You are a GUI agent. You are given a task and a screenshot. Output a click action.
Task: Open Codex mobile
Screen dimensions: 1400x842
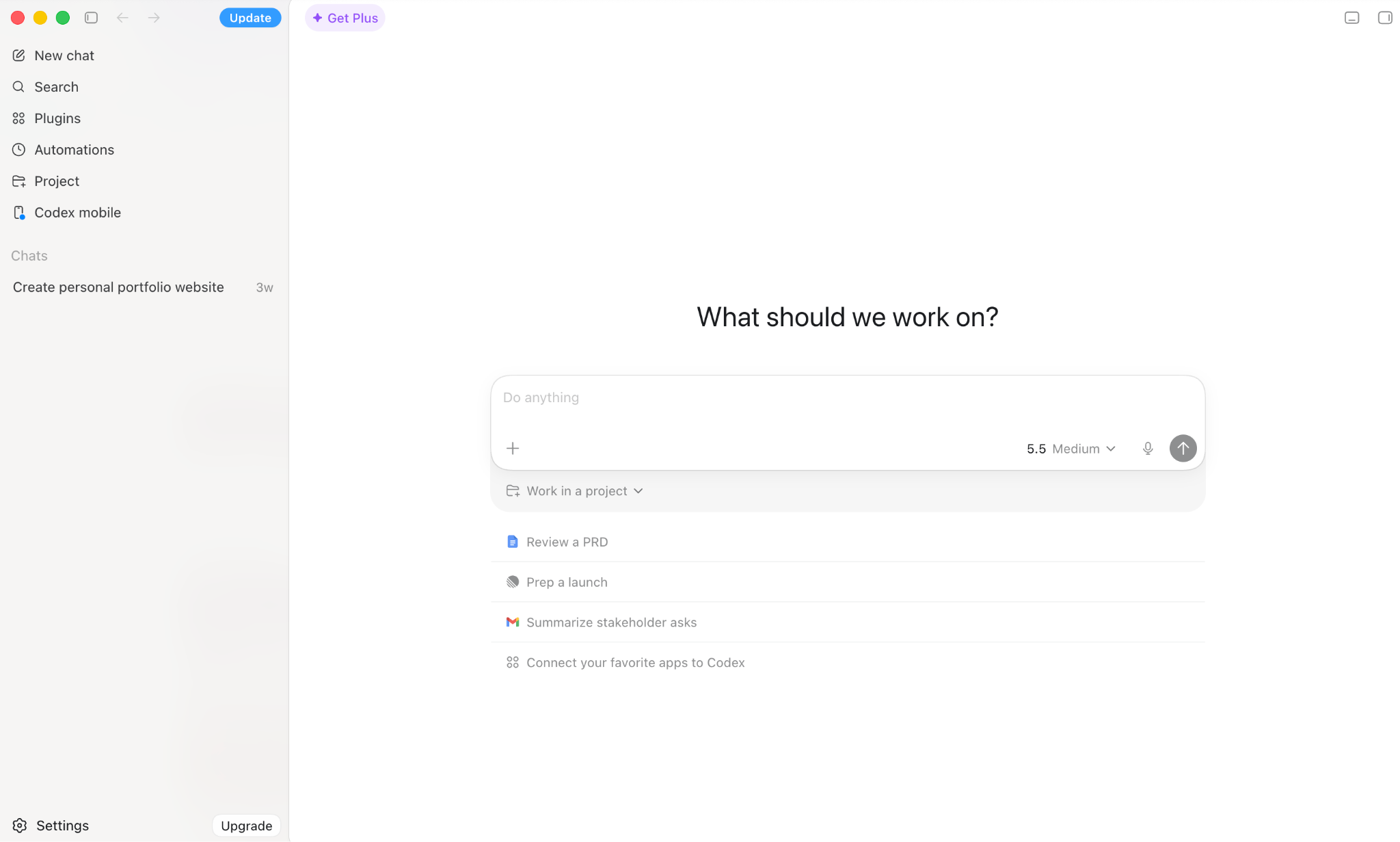(144, 213)
